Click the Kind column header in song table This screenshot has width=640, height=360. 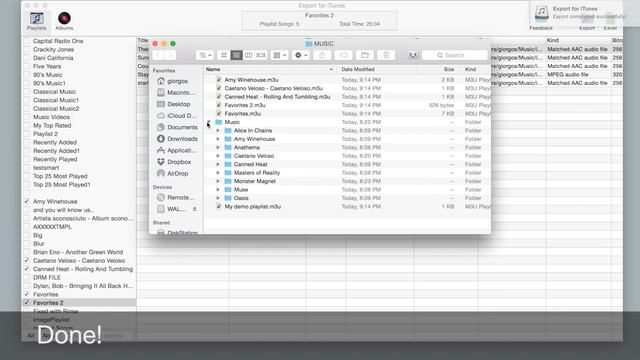(x=578, y=40)
